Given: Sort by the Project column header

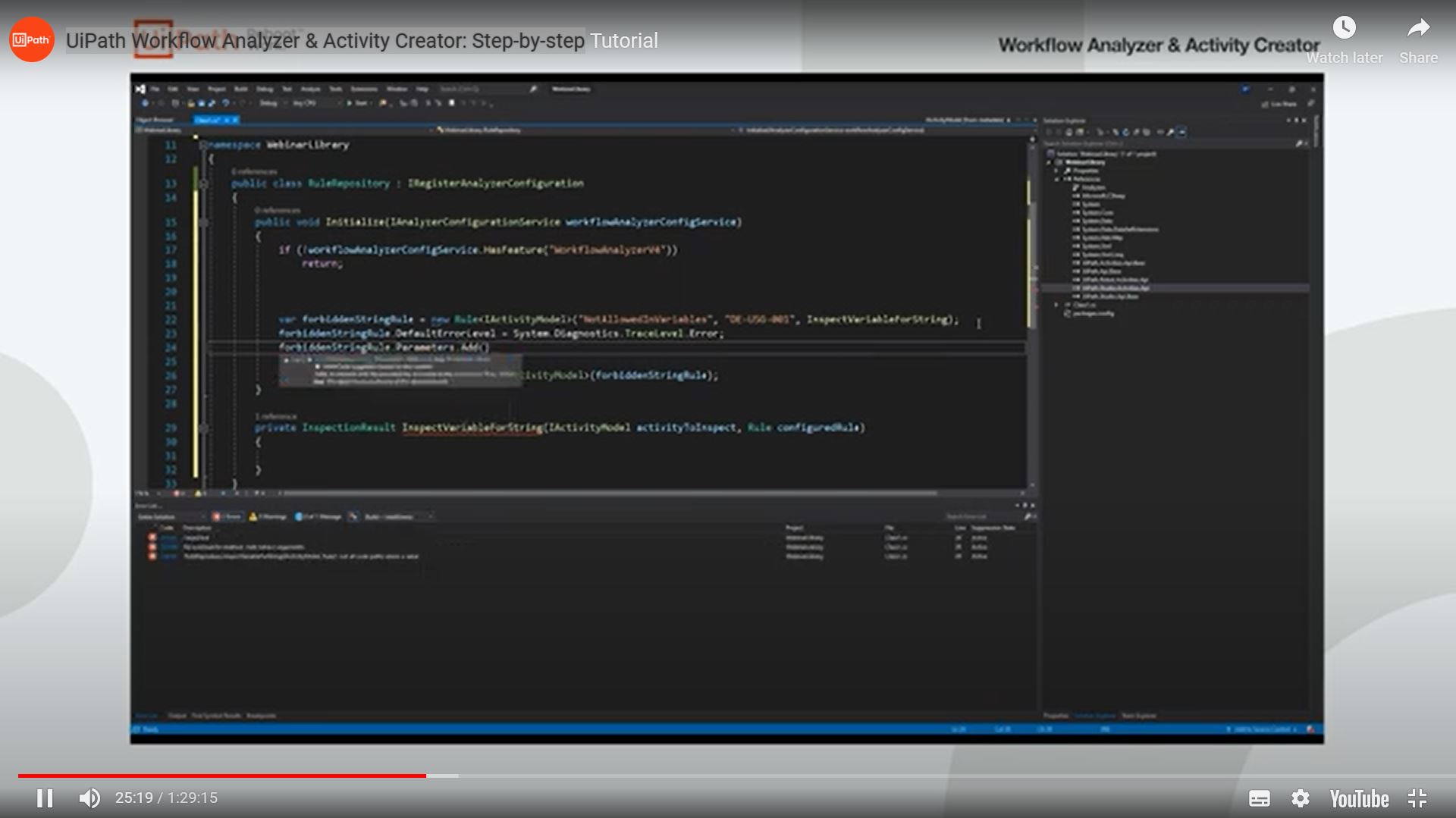Looking at the screenshot, I should pyautogui.click(x=794, y=528).
